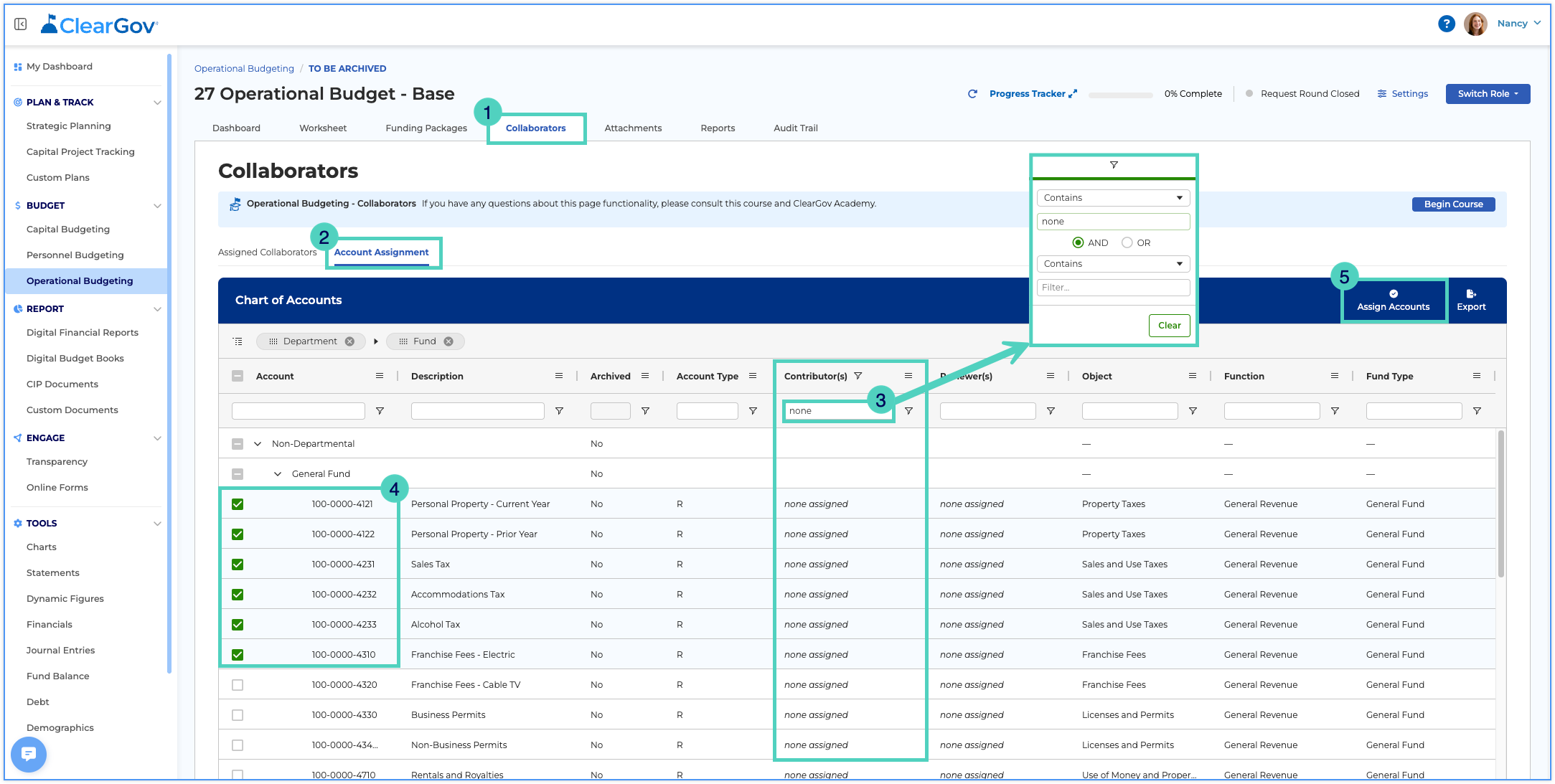Click filter icon next to Account input
Screen dimensions: 1555x784
pyautogui.click(x=380, y=411)
